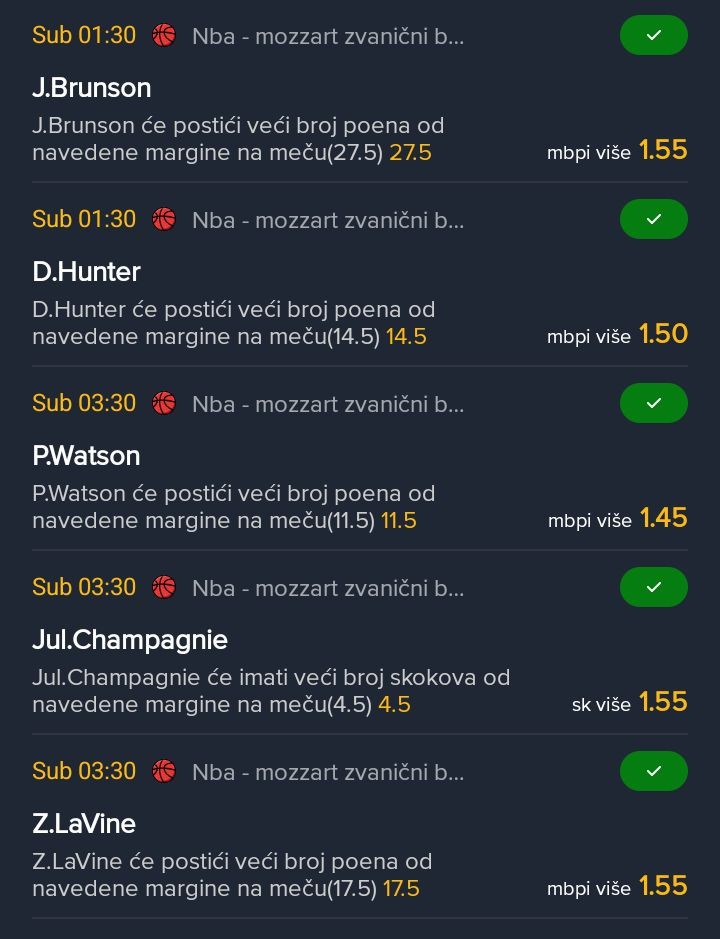Screen dimensions: 720x939
Task: Tap green checkmark badge for D.Hunter bet
Action: click(654, 220)
